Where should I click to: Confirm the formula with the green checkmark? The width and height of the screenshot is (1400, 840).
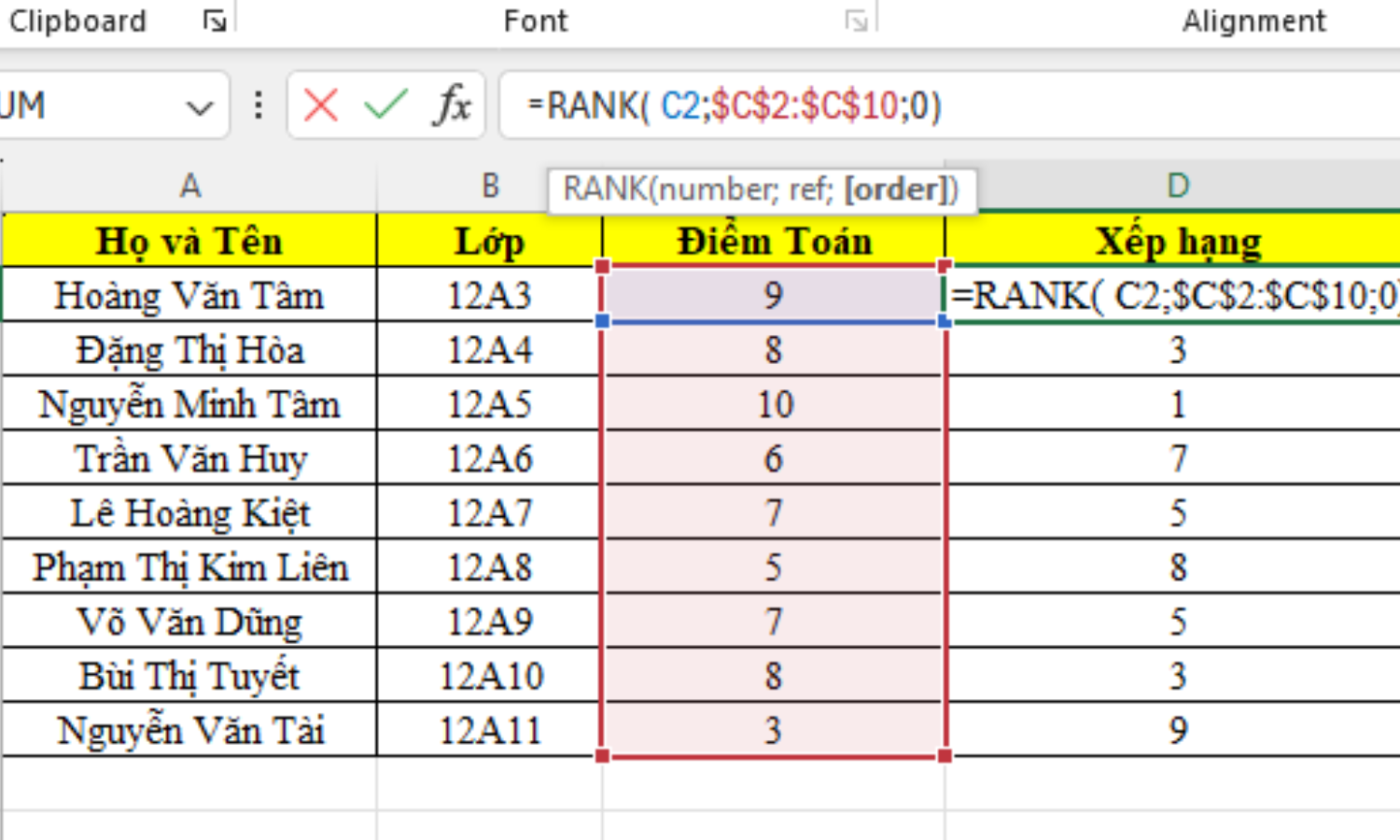[x=386, y=105]
